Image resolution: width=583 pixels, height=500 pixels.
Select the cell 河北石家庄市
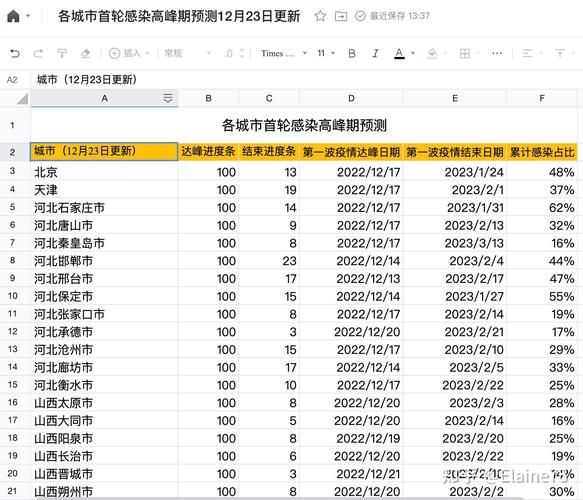coord(104,207)
